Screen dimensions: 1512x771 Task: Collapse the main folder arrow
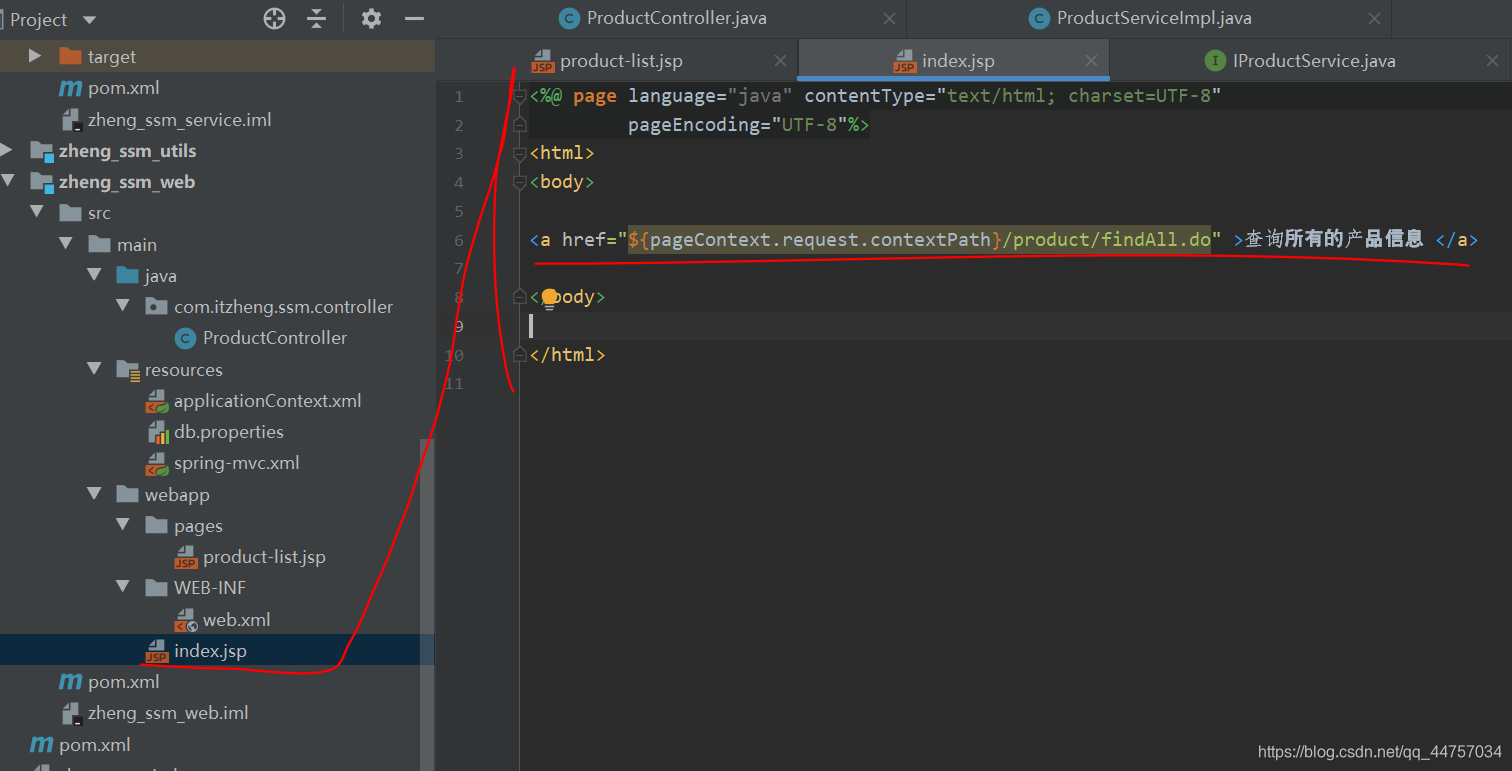[66, 244]
